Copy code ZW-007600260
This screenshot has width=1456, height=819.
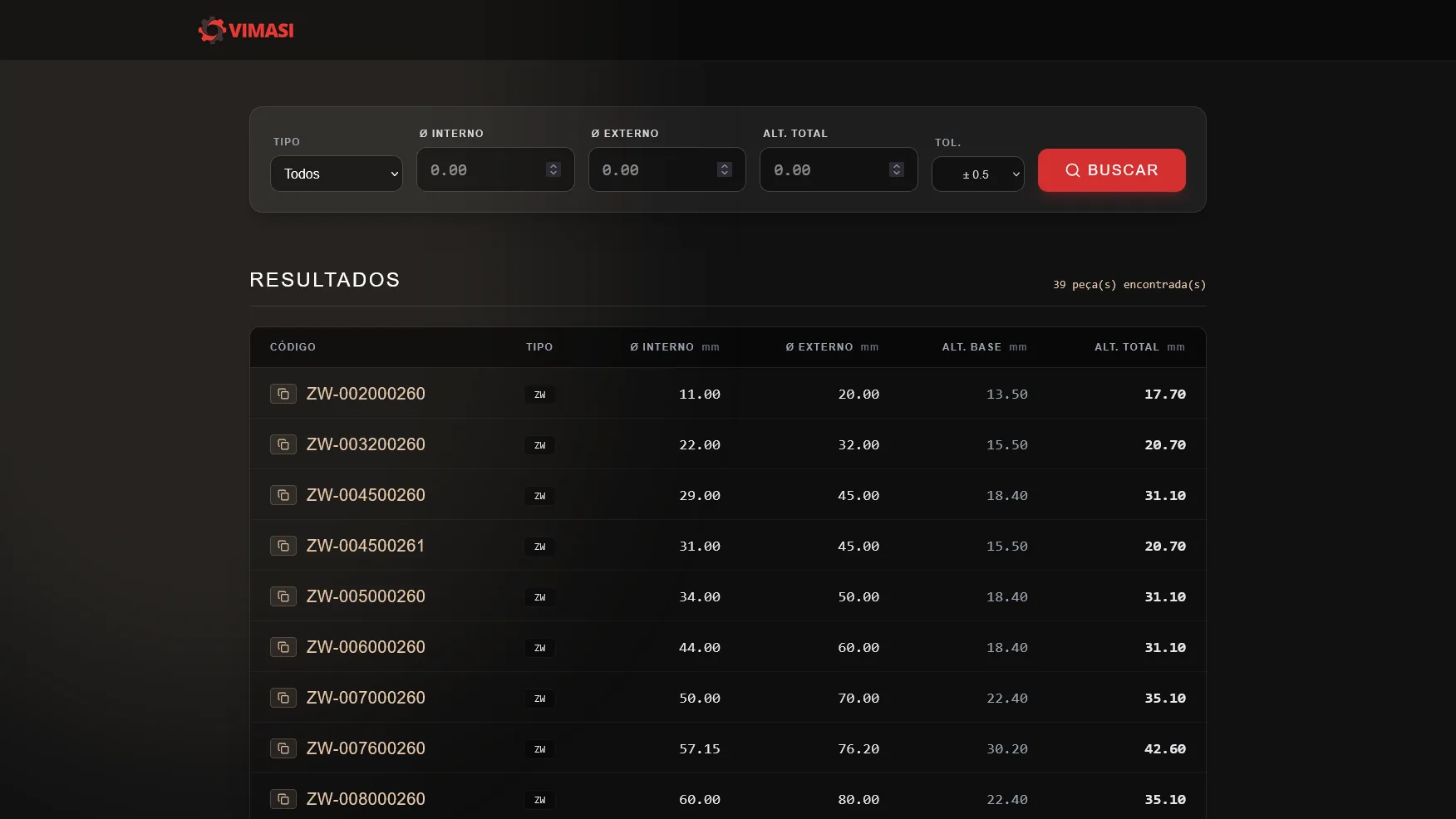[283, 748]
